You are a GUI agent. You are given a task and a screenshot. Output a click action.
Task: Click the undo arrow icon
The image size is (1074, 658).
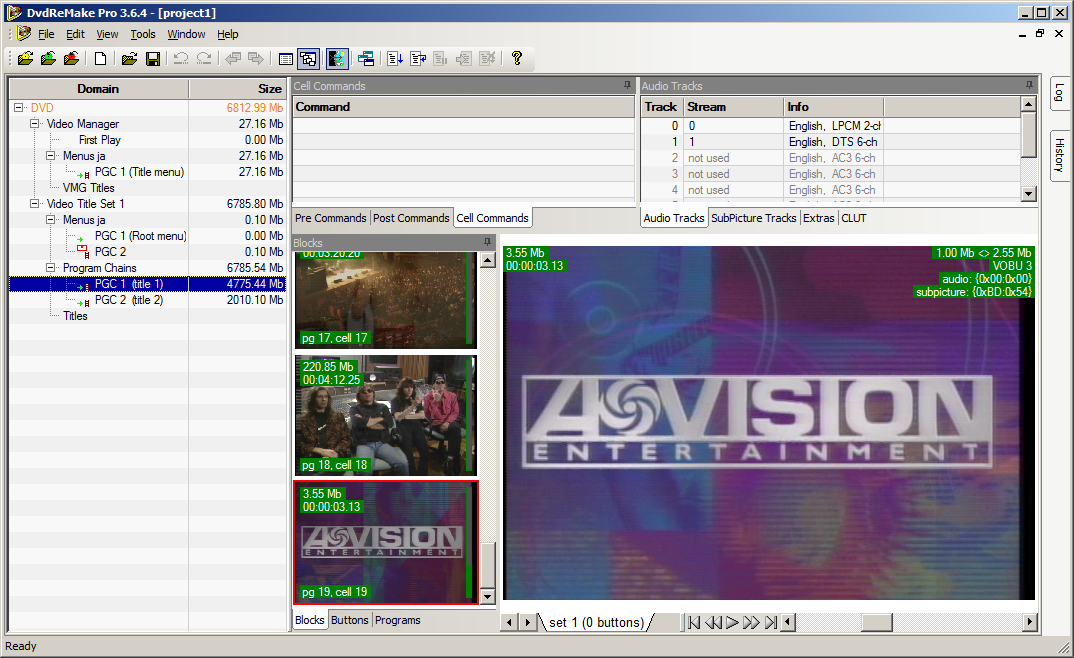click(x=181, y=59)
